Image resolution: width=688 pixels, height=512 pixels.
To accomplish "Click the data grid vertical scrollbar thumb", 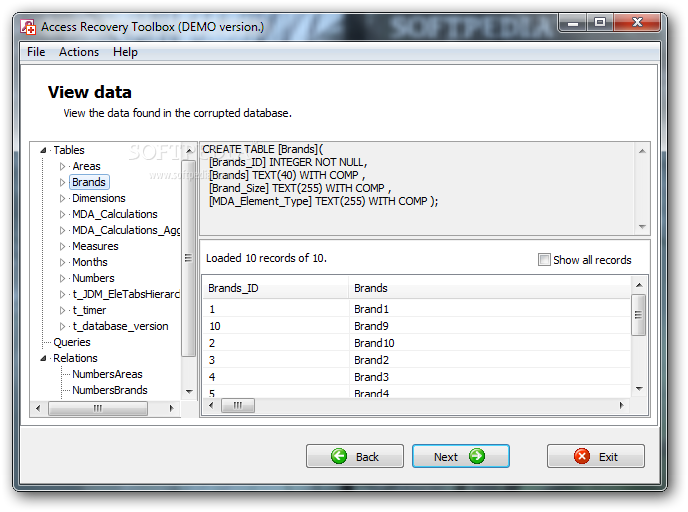I will 639,315.
